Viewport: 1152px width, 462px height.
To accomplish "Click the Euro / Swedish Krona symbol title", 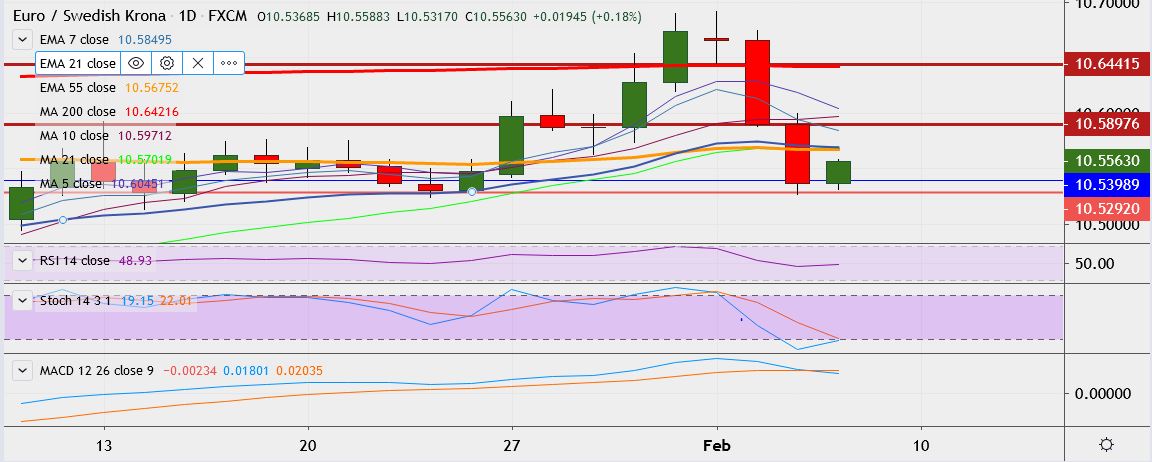I will click(x=90, y=15).
